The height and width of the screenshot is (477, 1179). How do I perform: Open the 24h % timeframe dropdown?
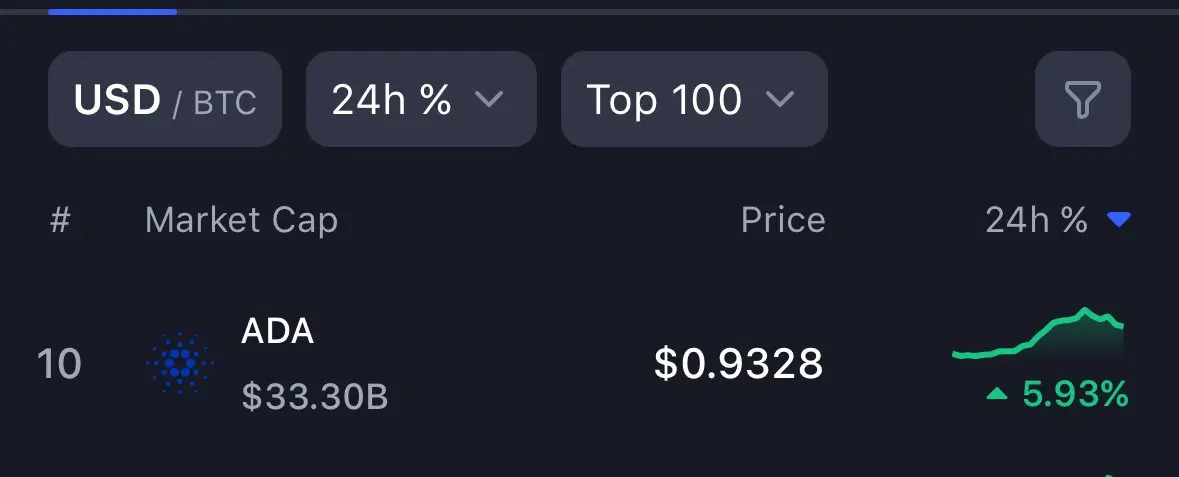[421, 99]
